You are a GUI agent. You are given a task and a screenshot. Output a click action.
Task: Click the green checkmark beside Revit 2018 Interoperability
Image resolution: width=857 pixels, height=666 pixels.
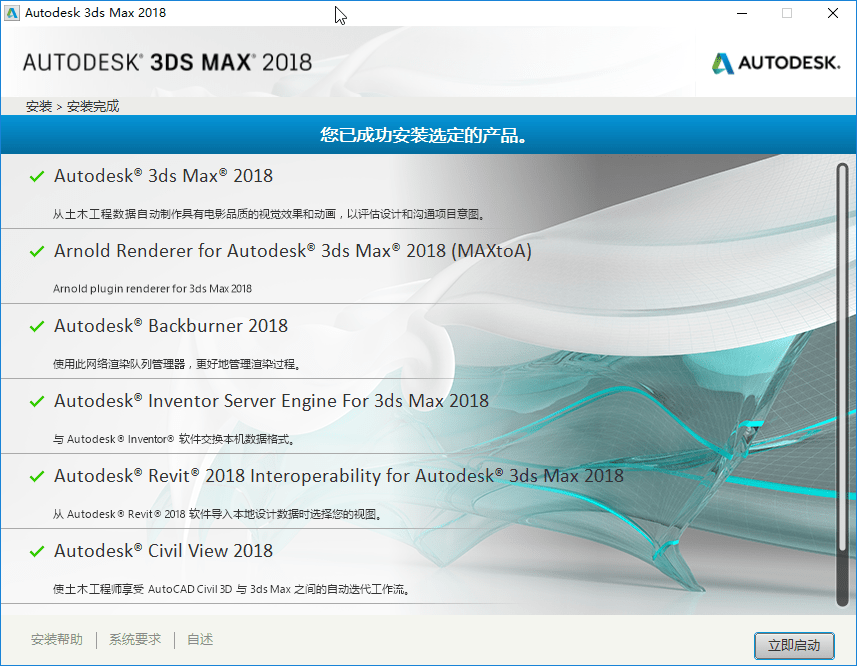click(37, 476)
